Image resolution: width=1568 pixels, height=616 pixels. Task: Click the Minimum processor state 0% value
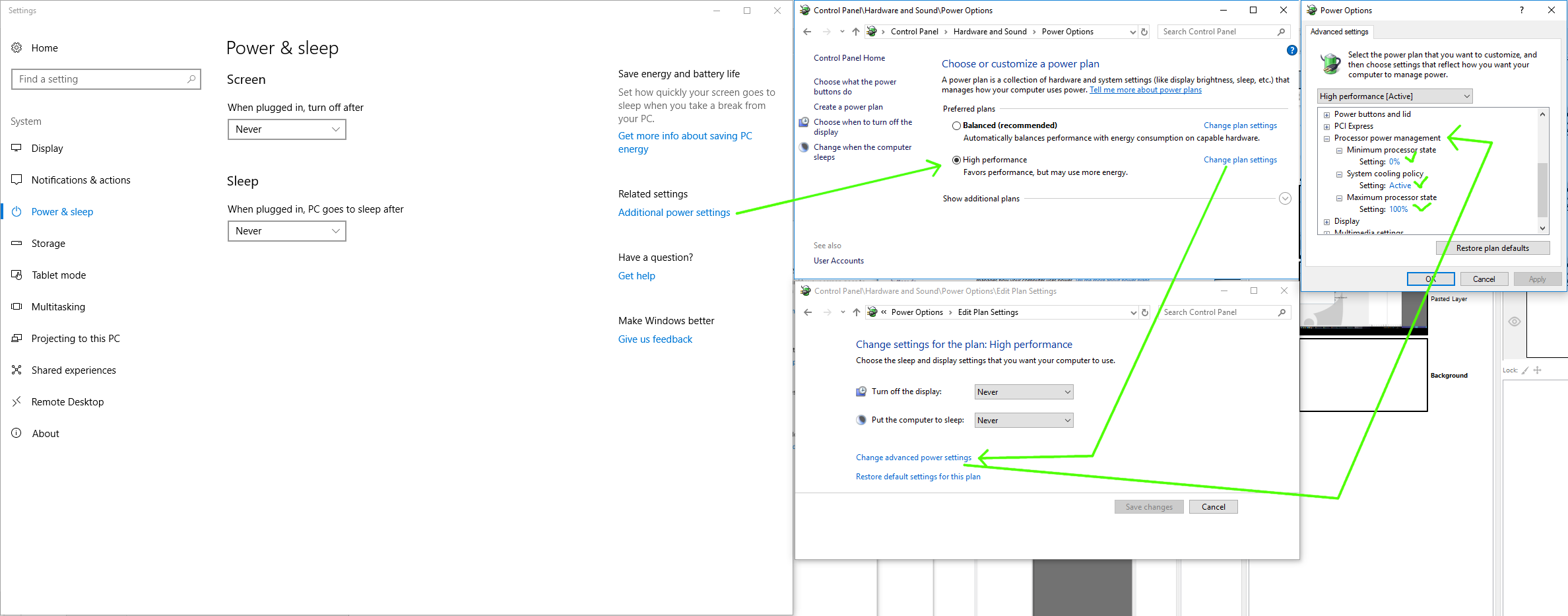pos(1394,162)
